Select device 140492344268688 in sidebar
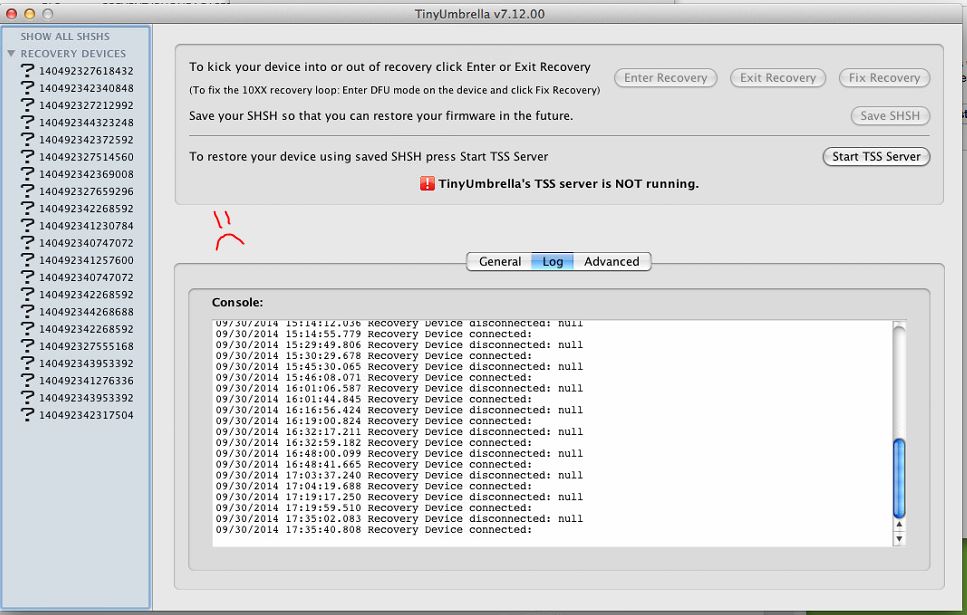 (86, 312)
